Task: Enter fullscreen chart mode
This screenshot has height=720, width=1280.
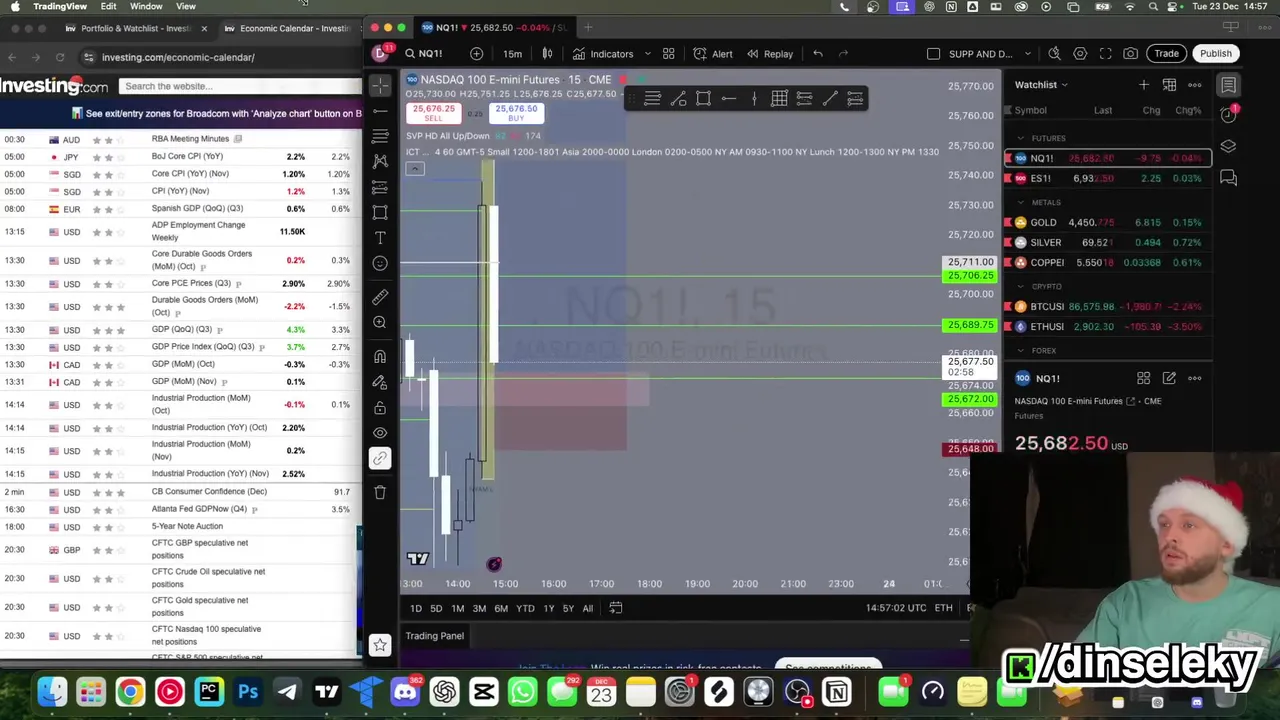Action: (1105, 54)
